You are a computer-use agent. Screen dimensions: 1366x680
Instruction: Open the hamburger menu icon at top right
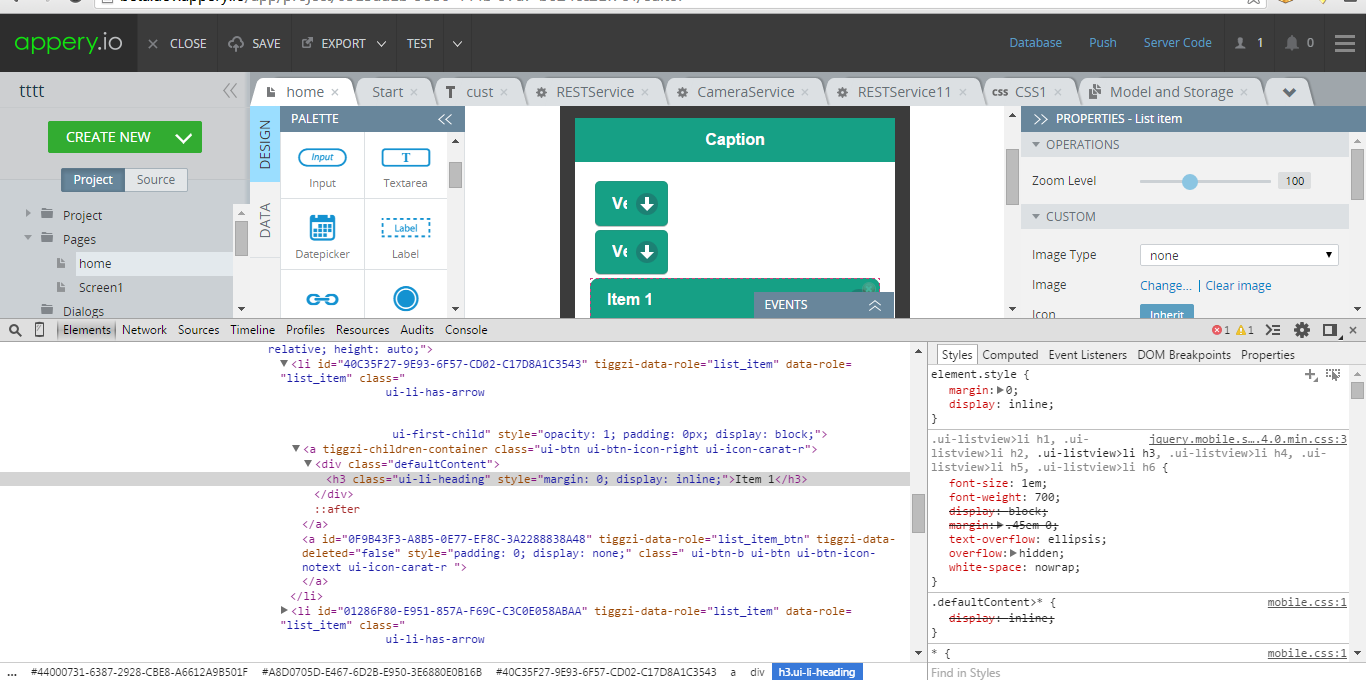(1345, 43)
